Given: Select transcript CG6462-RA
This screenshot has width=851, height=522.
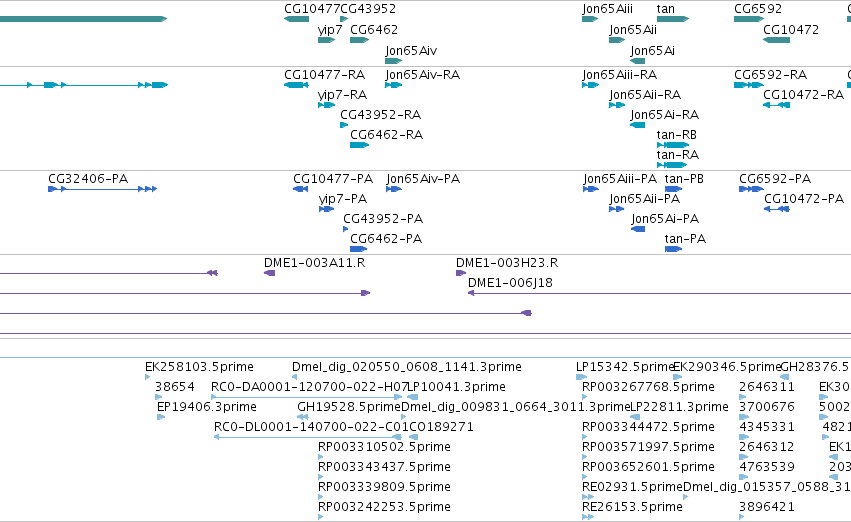Looking at the screenshot, I should pyautogui.click(x=386, y=135).
